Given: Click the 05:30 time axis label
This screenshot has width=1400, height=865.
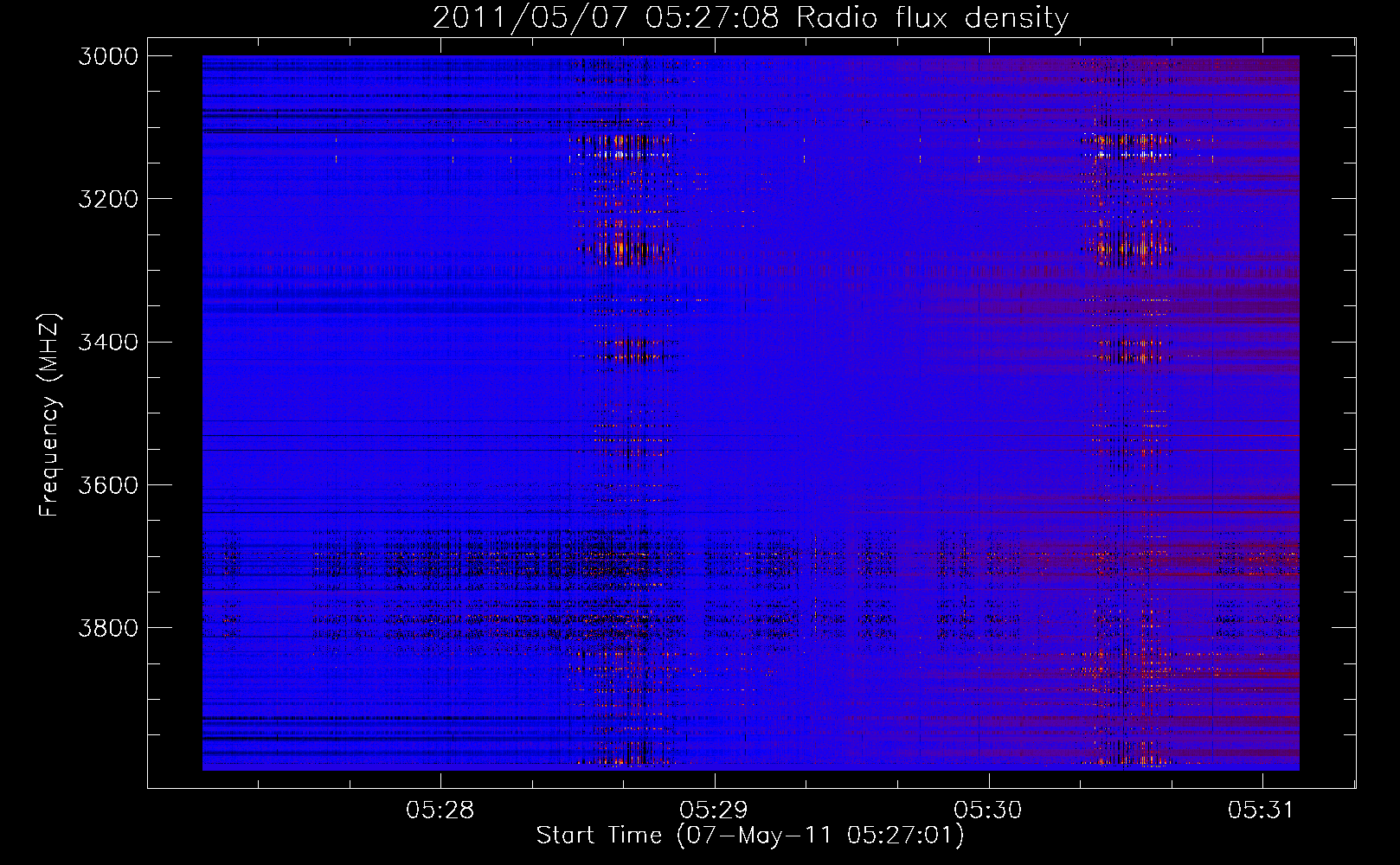Looking at the screenshot, I should (988, 810).
